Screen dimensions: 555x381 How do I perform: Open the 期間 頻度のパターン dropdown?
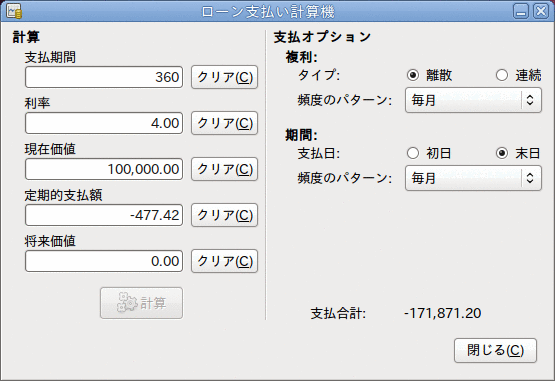click(473, 178)
